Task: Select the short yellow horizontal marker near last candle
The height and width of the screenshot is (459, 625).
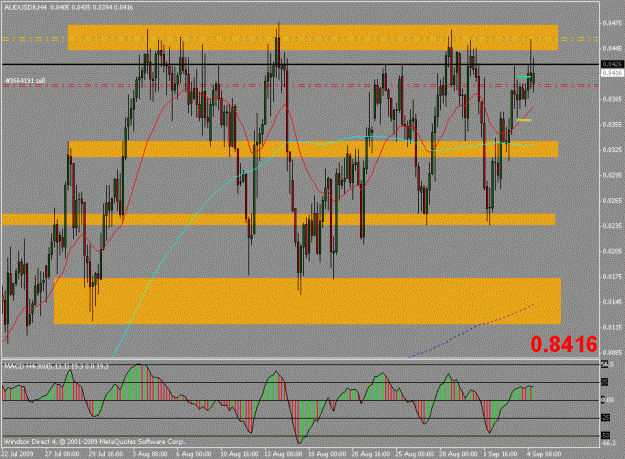Action: point(524,120)
